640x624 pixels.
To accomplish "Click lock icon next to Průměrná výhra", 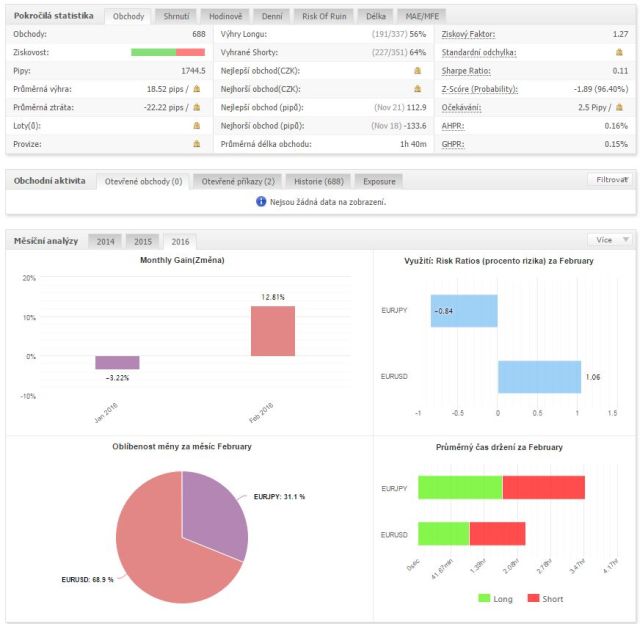I will (x=196, y=89).
